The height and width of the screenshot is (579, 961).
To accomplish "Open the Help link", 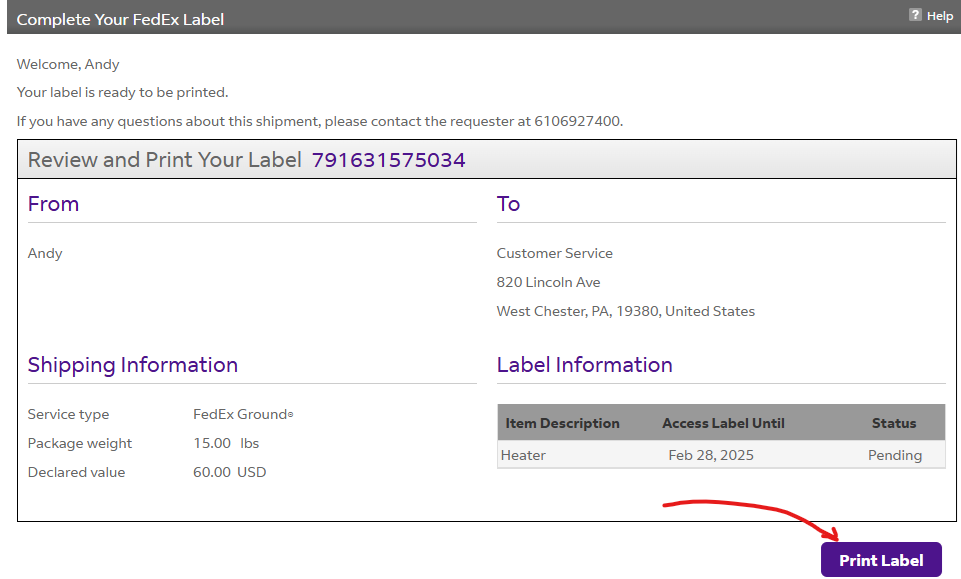I will 937,16.
